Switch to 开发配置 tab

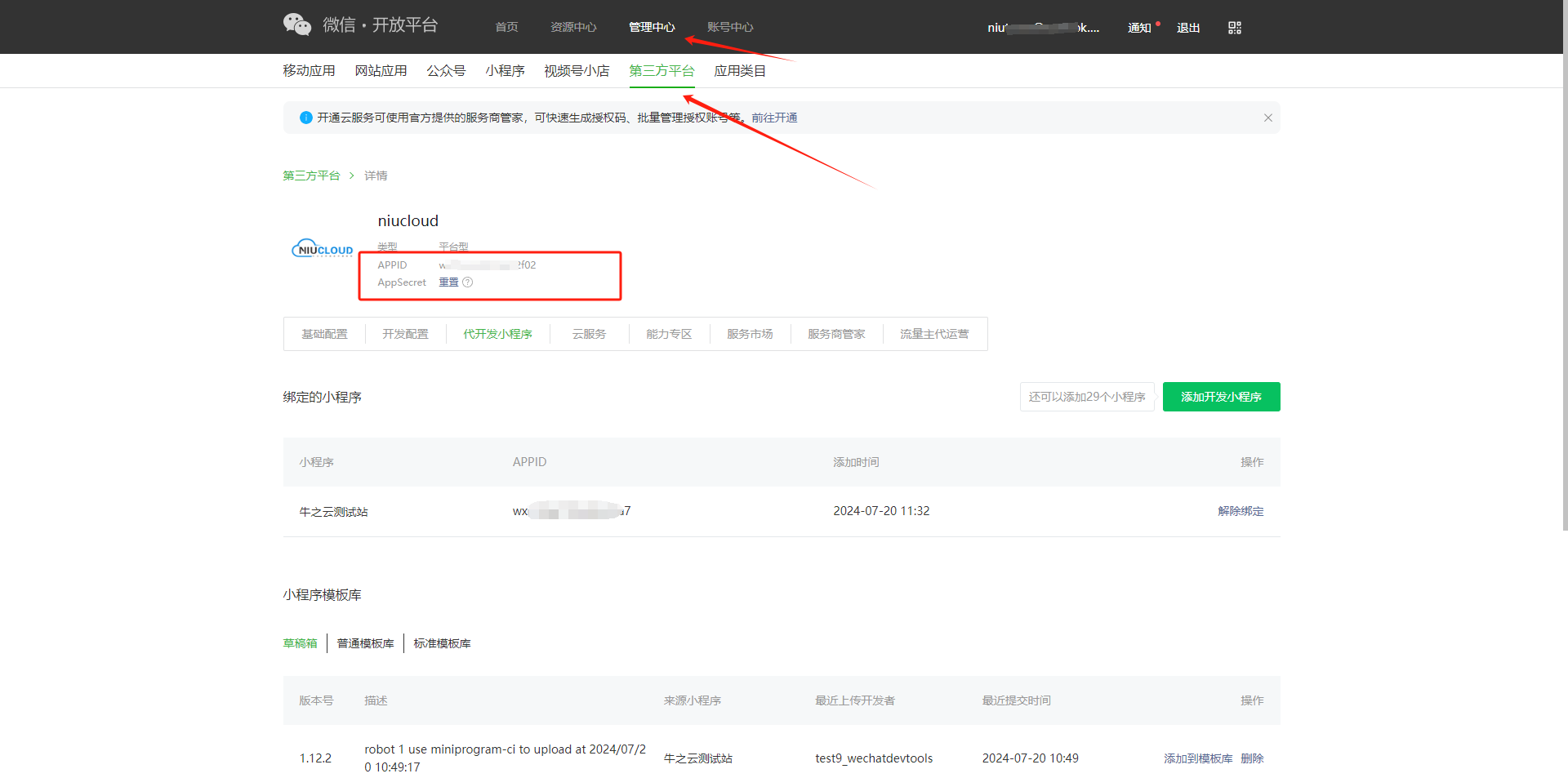[405, 334]
